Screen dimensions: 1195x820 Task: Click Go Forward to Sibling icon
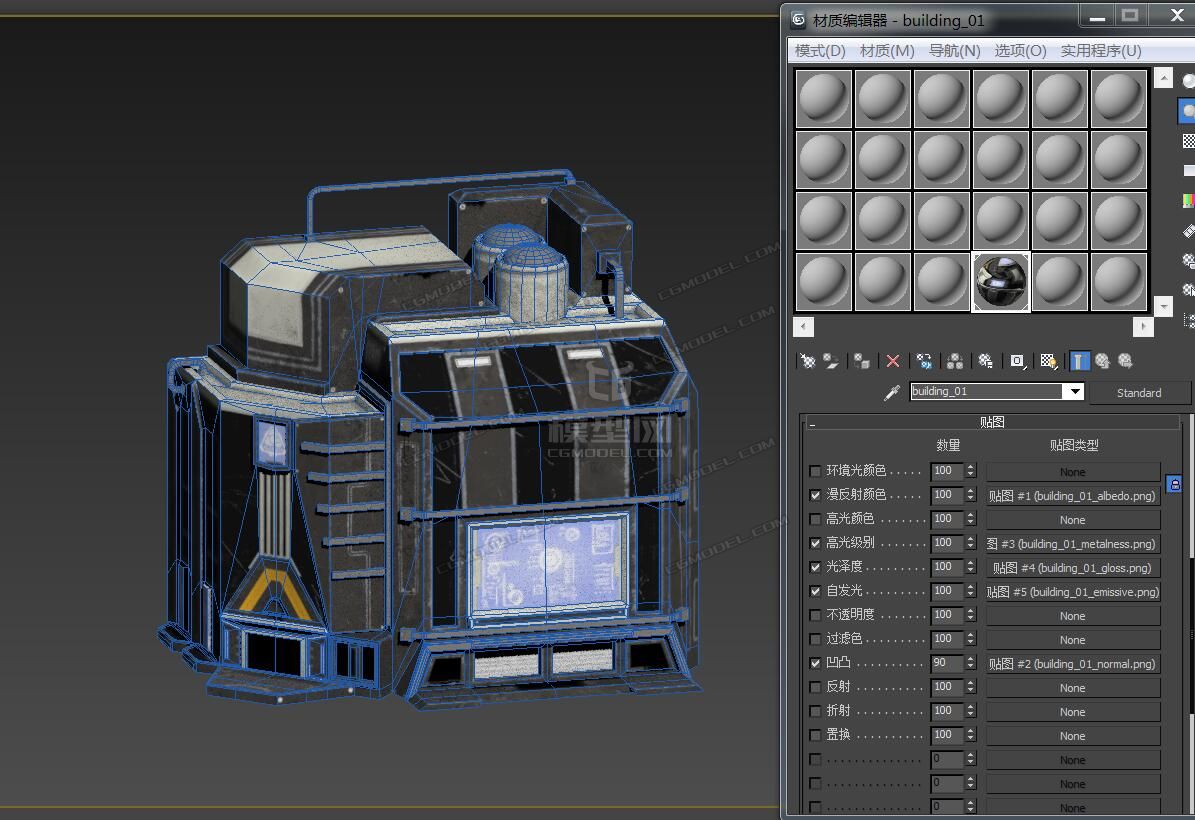point(1126,361)
